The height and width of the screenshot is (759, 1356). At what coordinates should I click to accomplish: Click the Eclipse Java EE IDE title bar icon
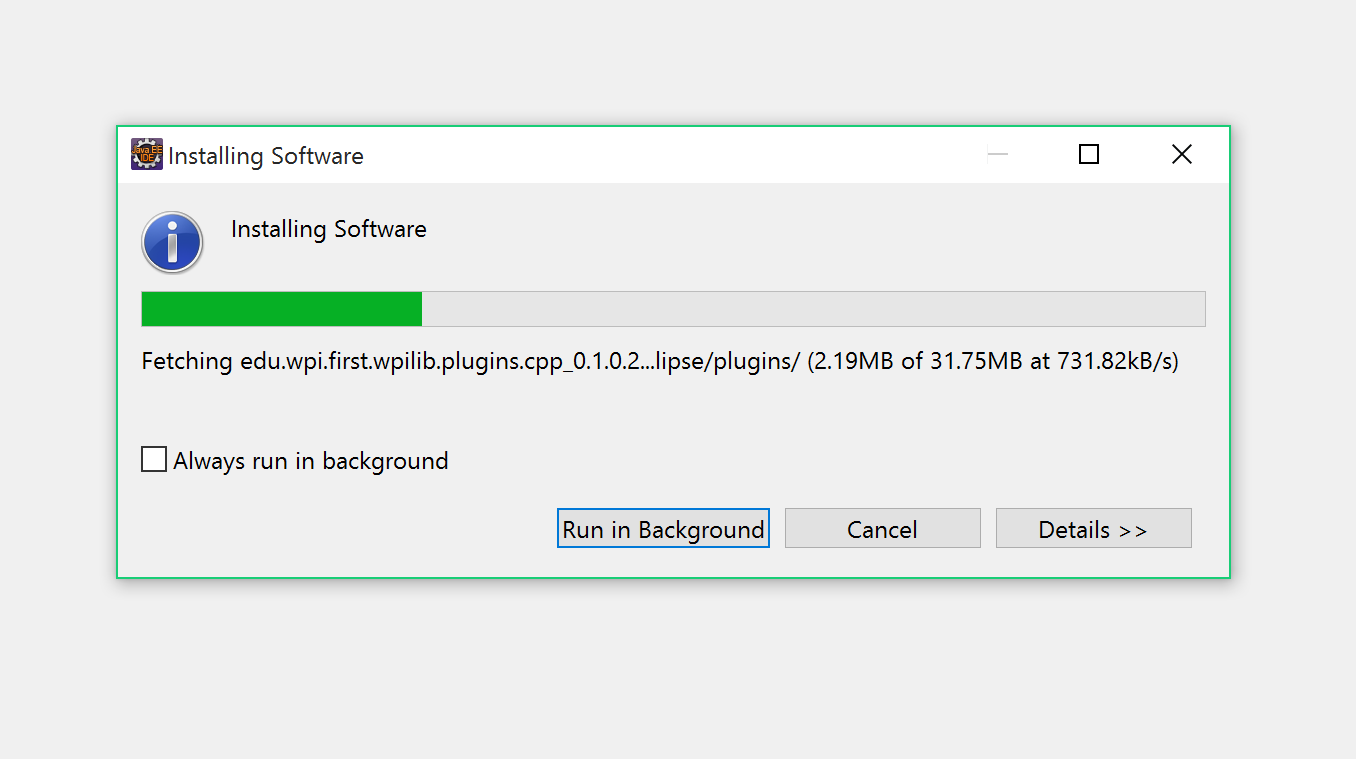[146, 154]
